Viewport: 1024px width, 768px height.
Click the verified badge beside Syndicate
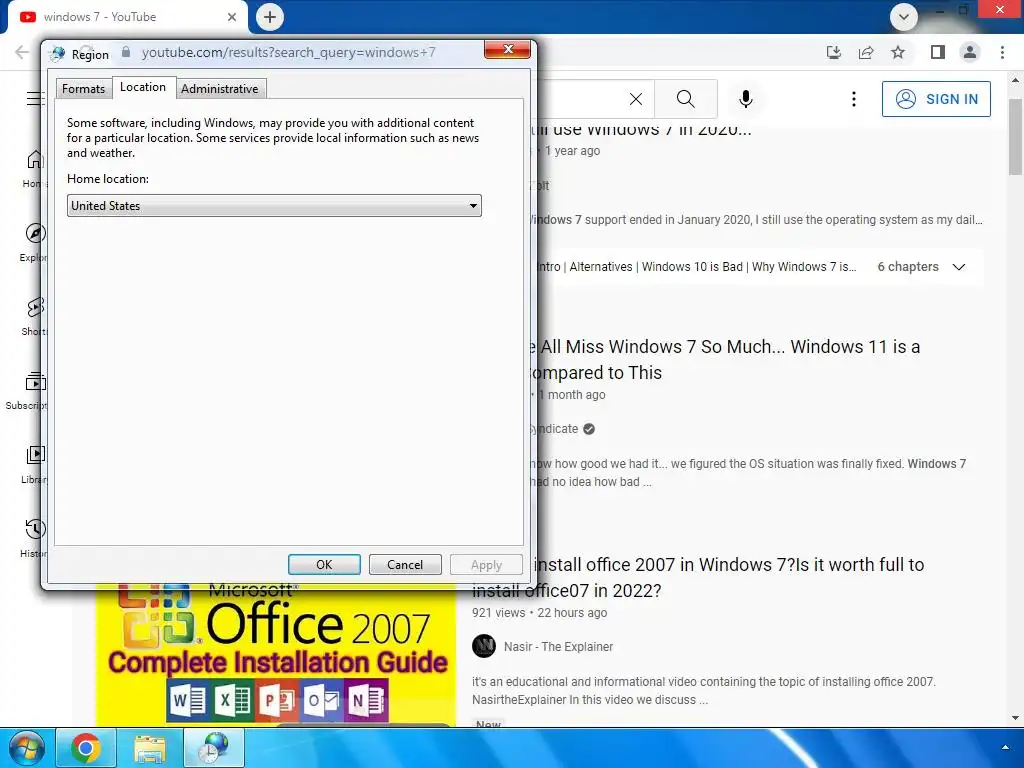[589, 429]
